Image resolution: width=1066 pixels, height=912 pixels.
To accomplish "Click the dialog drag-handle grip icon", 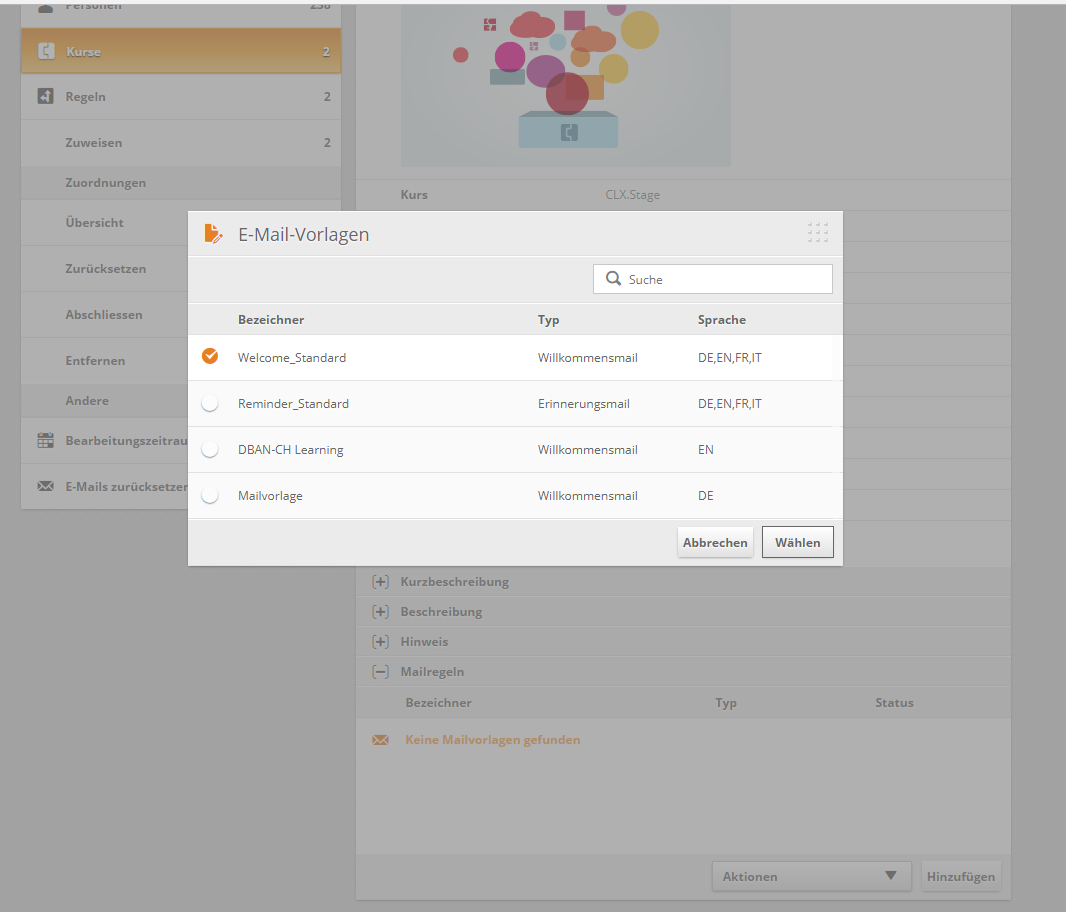I will click(x=817, y=233).
